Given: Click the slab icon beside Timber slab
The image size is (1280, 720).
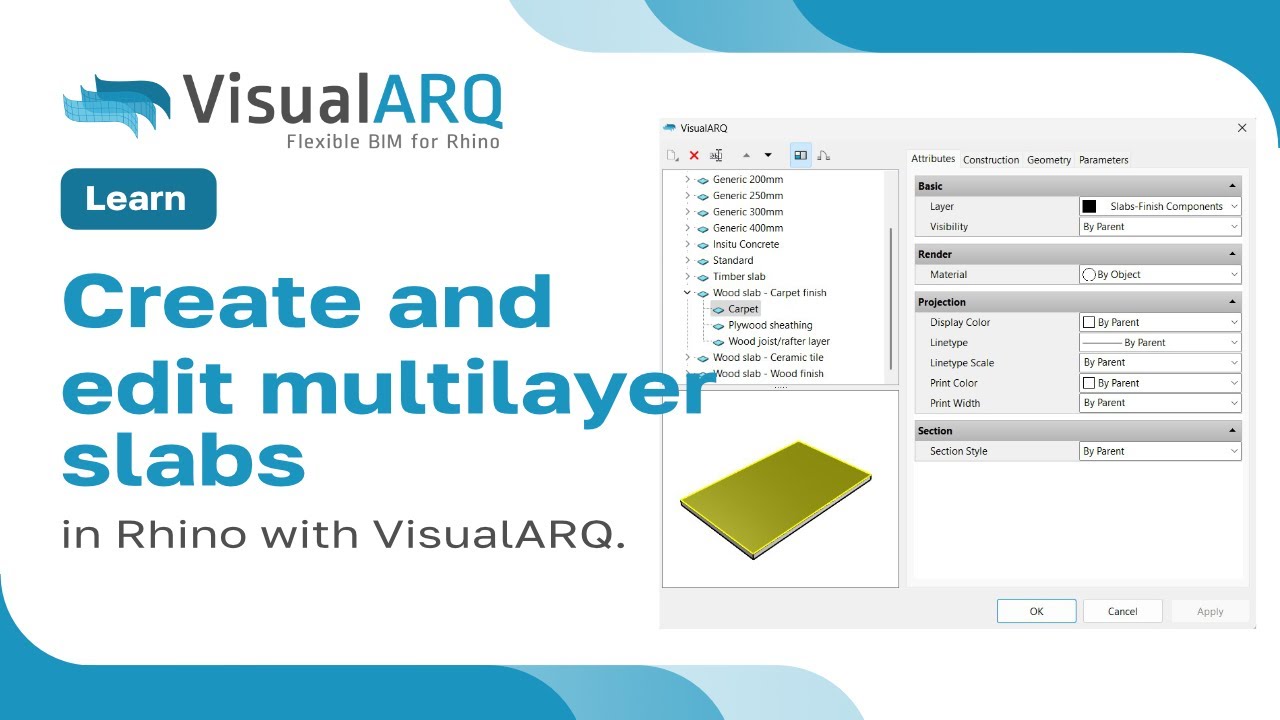Looking at the screenshot, I should click(703, 277).
